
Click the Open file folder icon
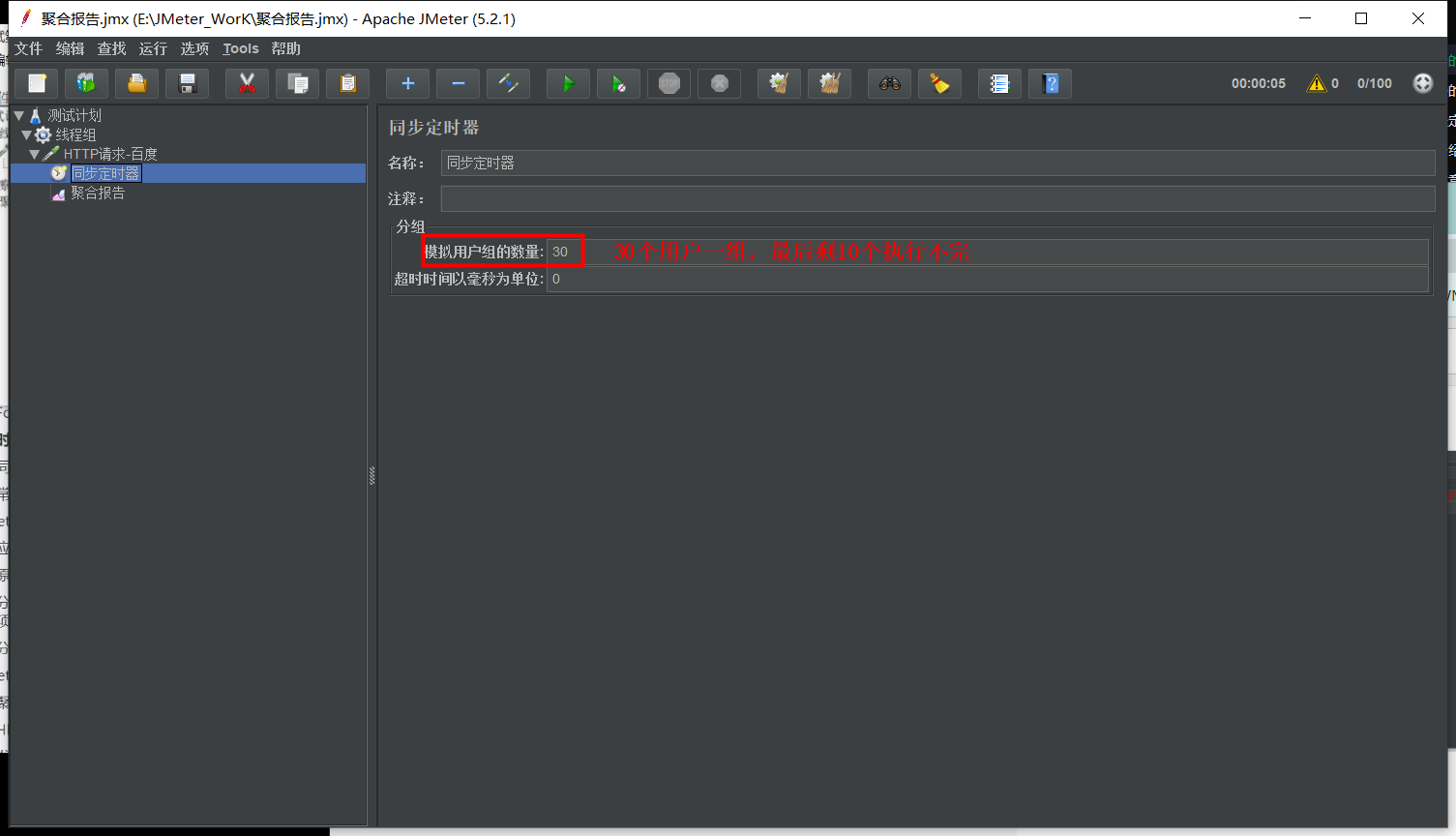point(137,83)
